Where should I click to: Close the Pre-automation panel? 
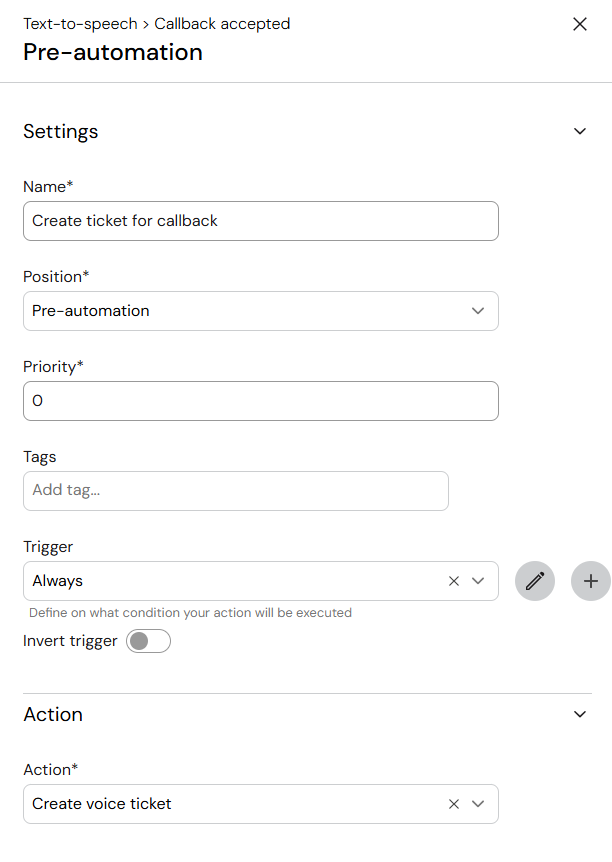coord(580,24)
